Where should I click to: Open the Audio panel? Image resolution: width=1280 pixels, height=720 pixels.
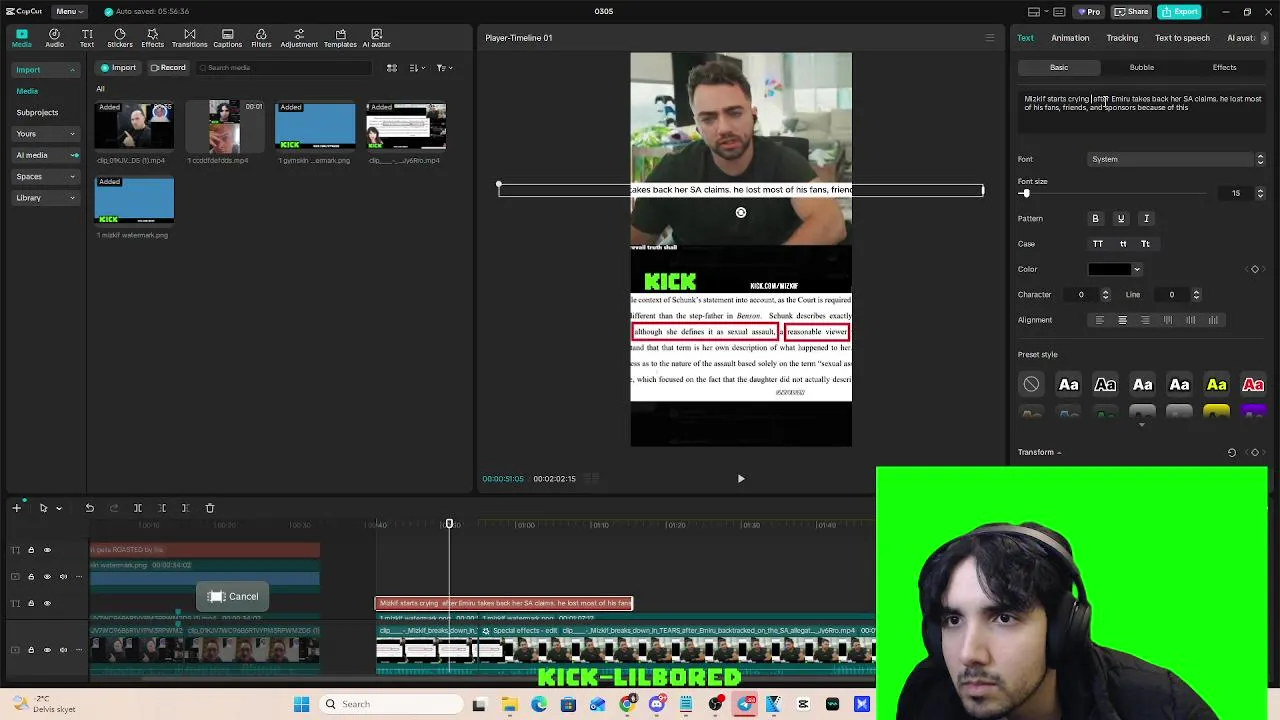click(54, 38)
